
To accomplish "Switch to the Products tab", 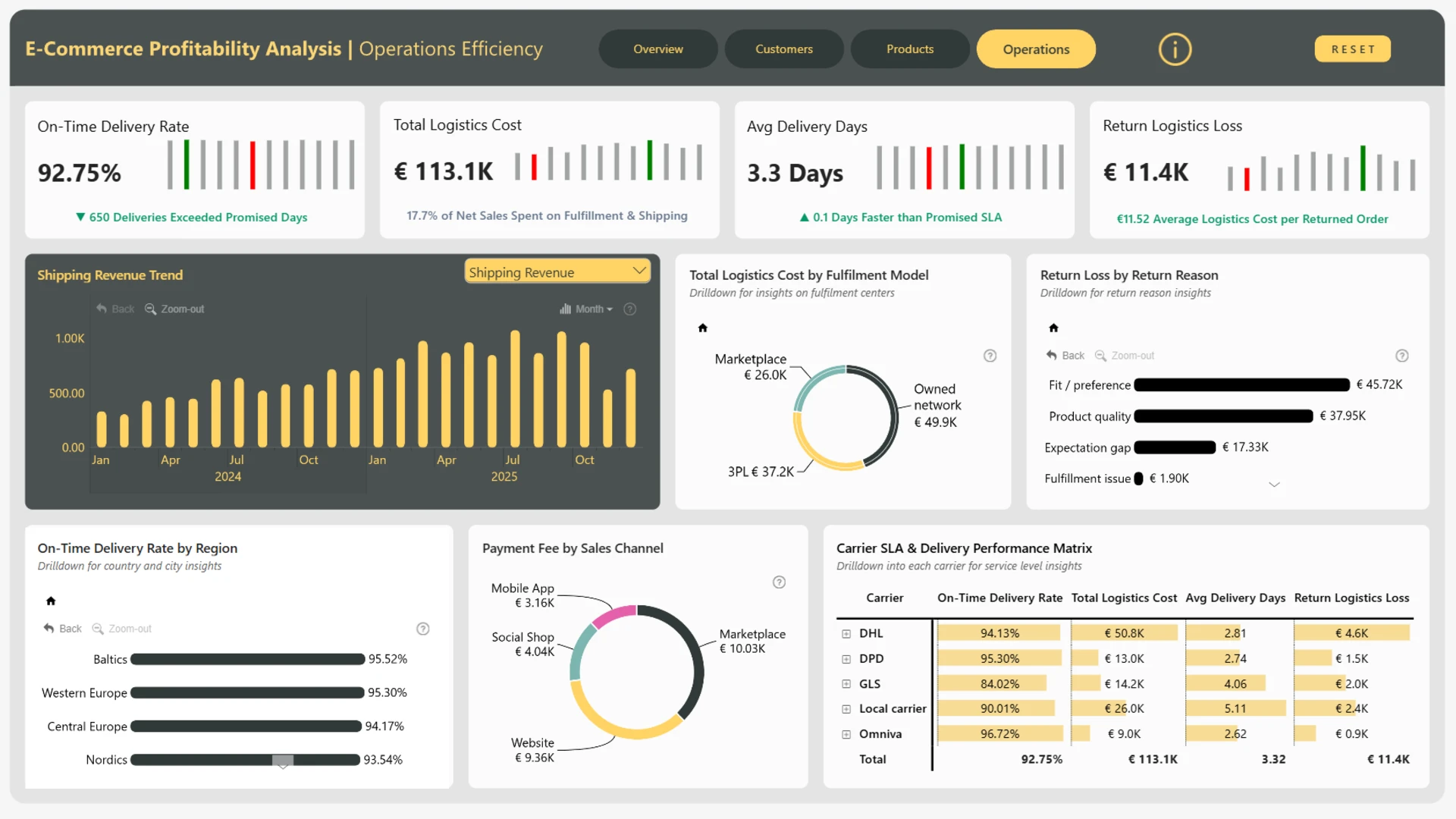I will click(x=910, y=49).
